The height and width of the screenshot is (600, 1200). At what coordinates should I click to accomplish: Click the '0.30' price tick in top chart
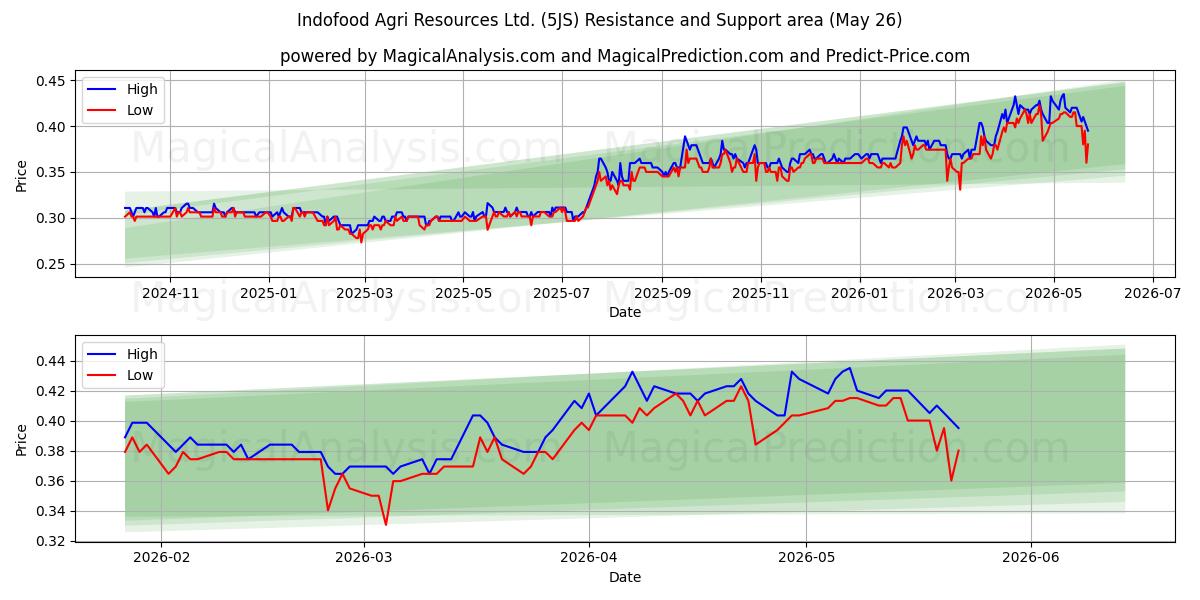pyautogui.click(x=52, y=218)
